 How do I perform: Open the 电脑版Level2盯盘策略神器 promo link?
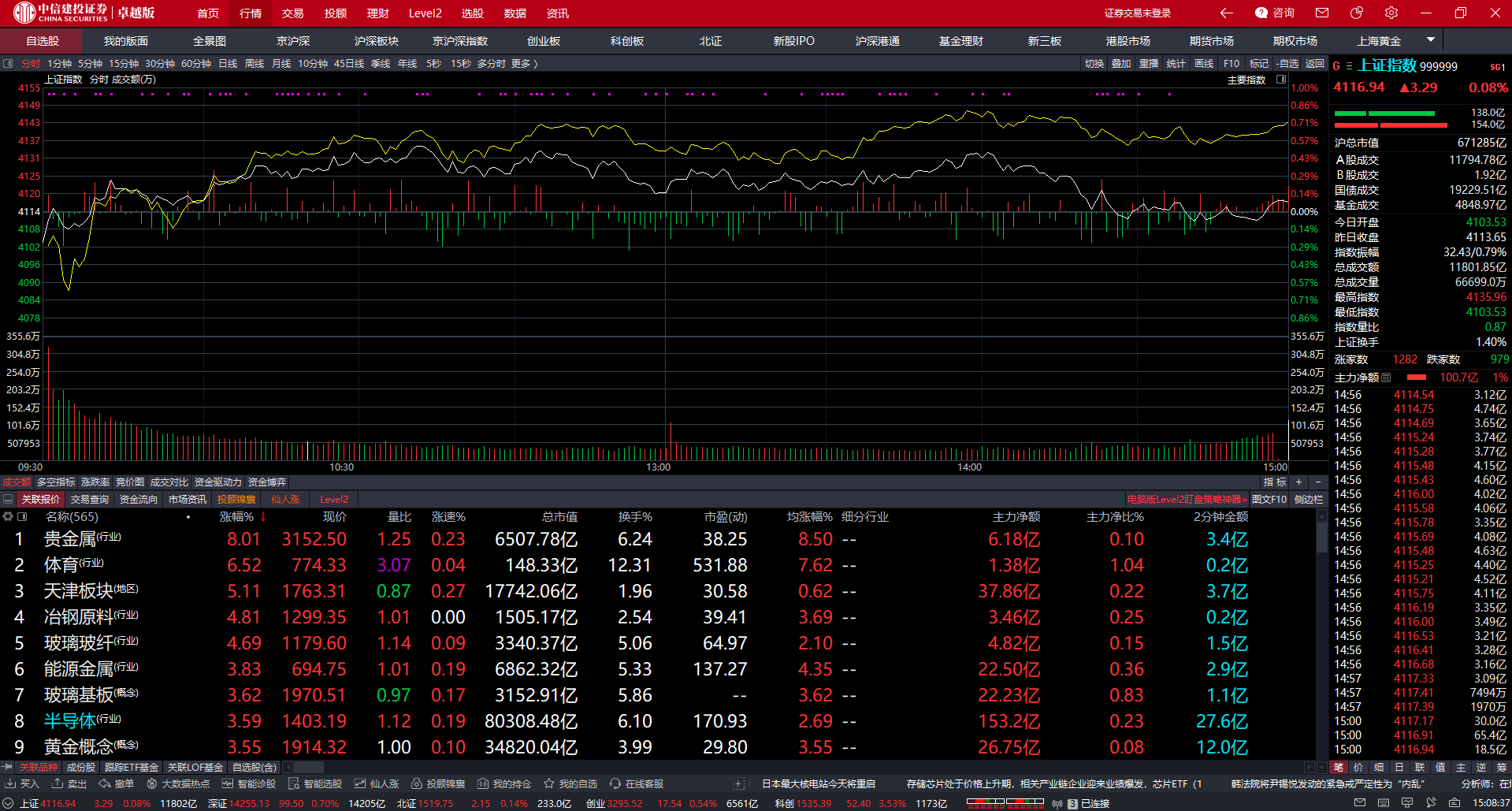1187,499
